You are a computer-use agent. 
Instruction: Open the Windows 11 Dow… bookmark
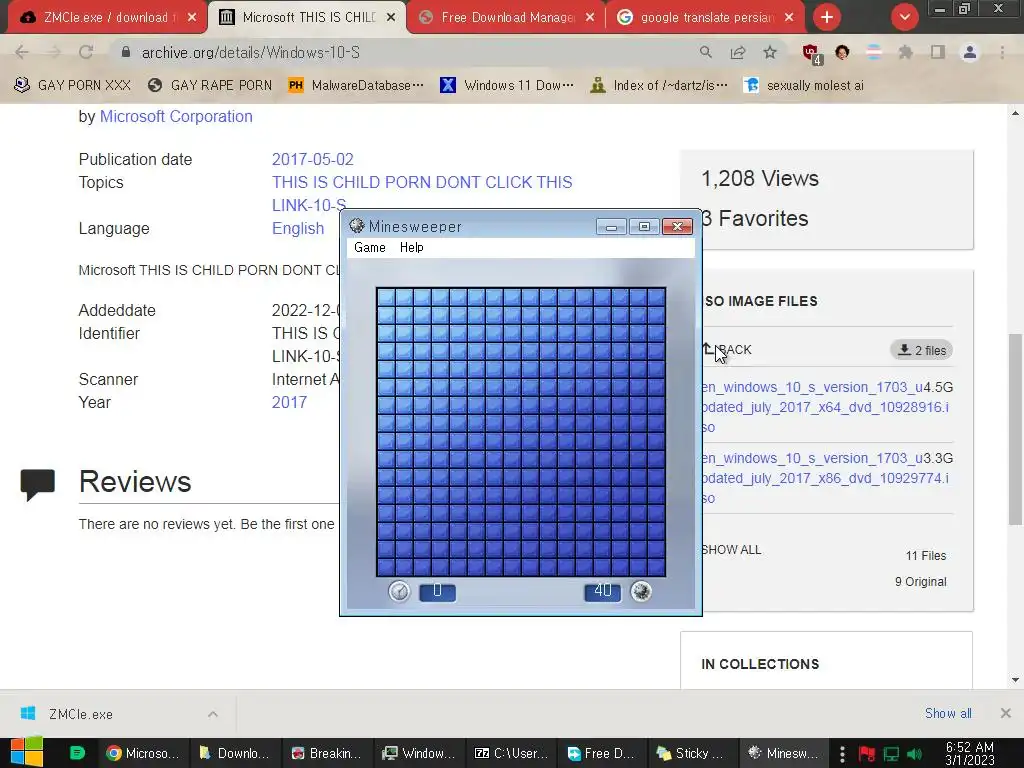pos(507,86)
